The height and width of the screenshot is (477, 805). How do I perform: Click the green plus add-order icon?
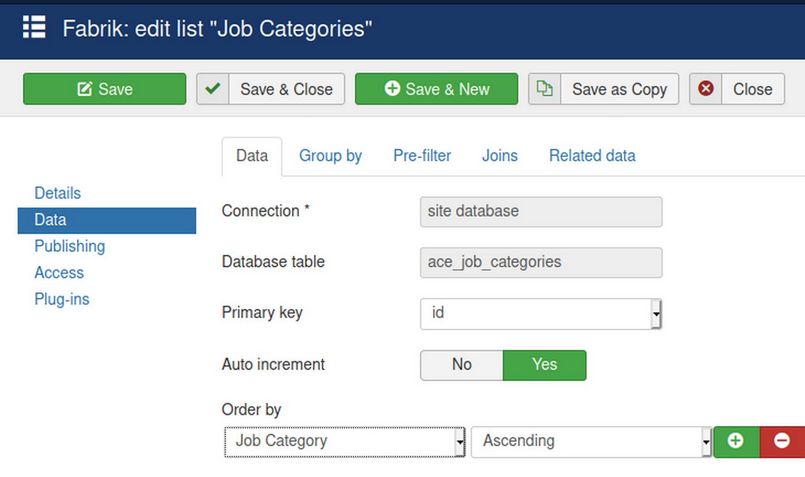[x=736, y=441]
